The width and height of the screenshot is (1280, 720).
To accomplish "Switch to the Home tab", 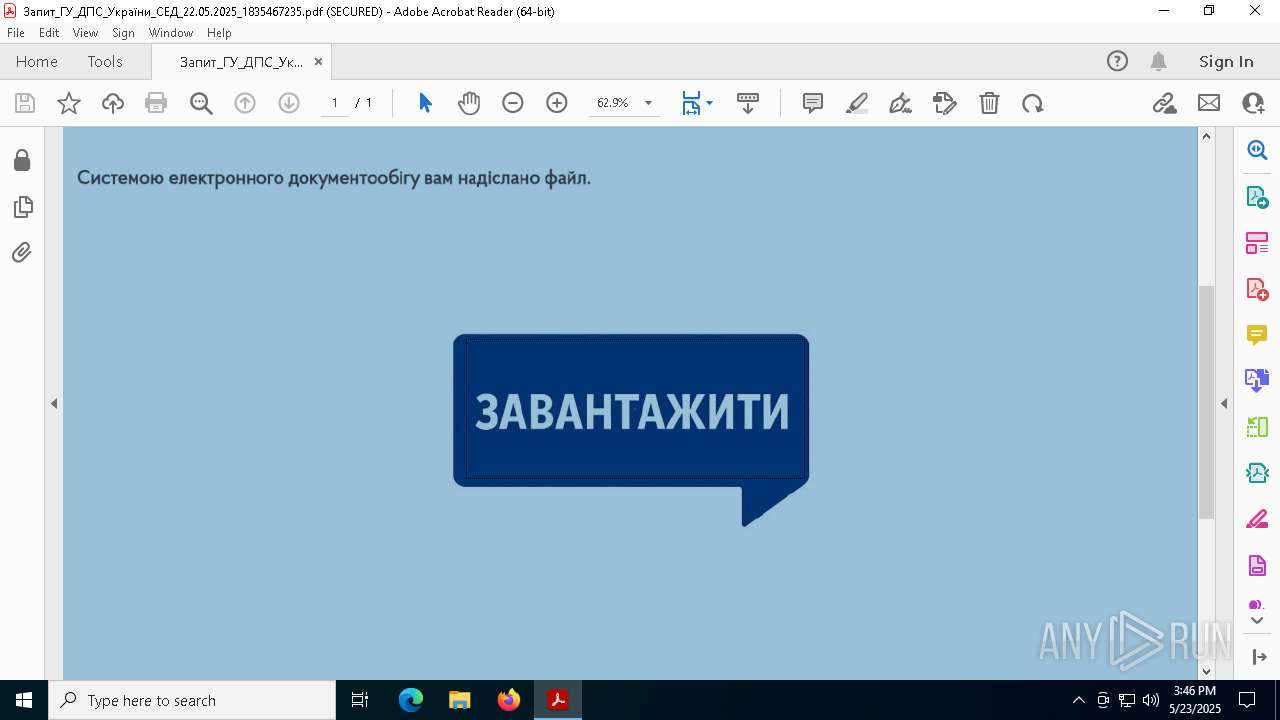I will tap(37, 61).
